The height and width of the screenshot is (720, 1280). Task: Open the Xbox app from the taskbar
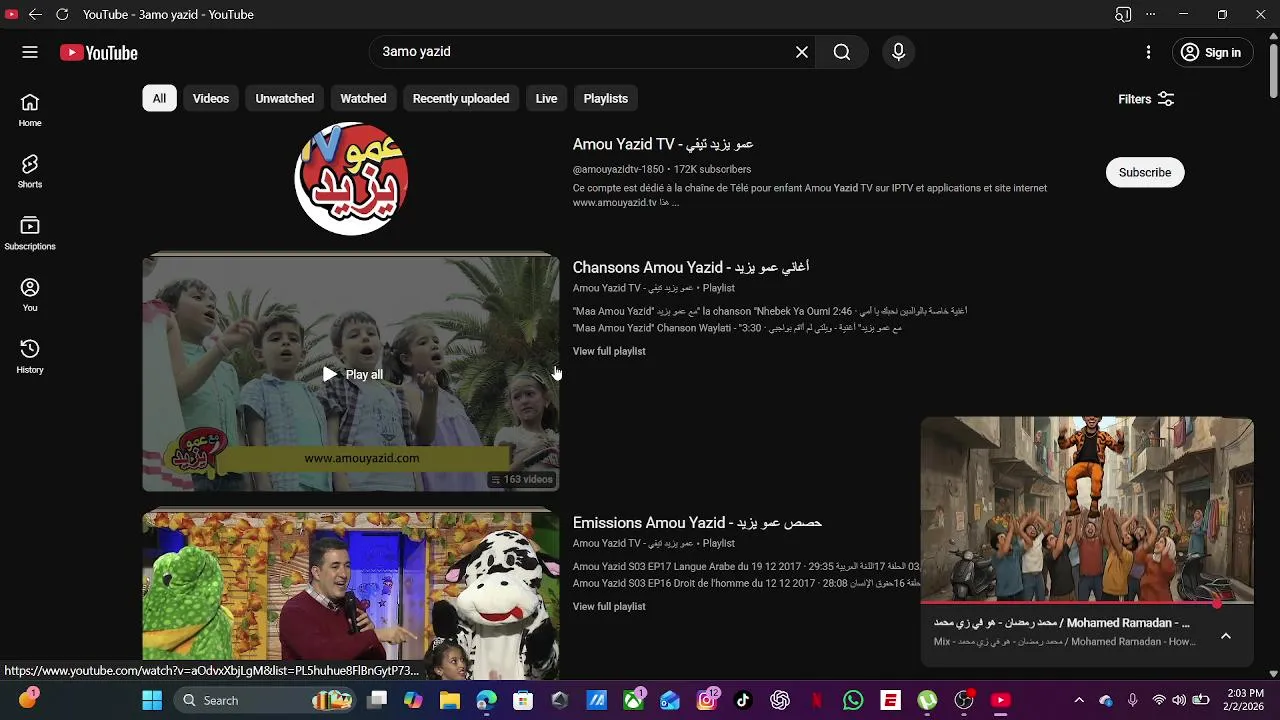pyautogui.click(x=634, y=700)
